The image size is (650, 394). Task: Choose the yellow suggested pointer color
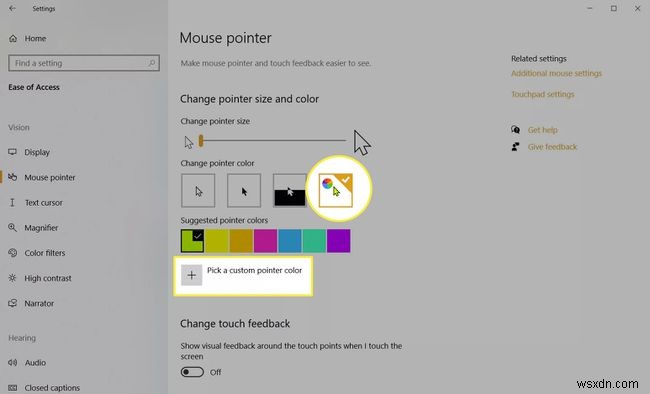pyautogui.click(x=217, y=241)
